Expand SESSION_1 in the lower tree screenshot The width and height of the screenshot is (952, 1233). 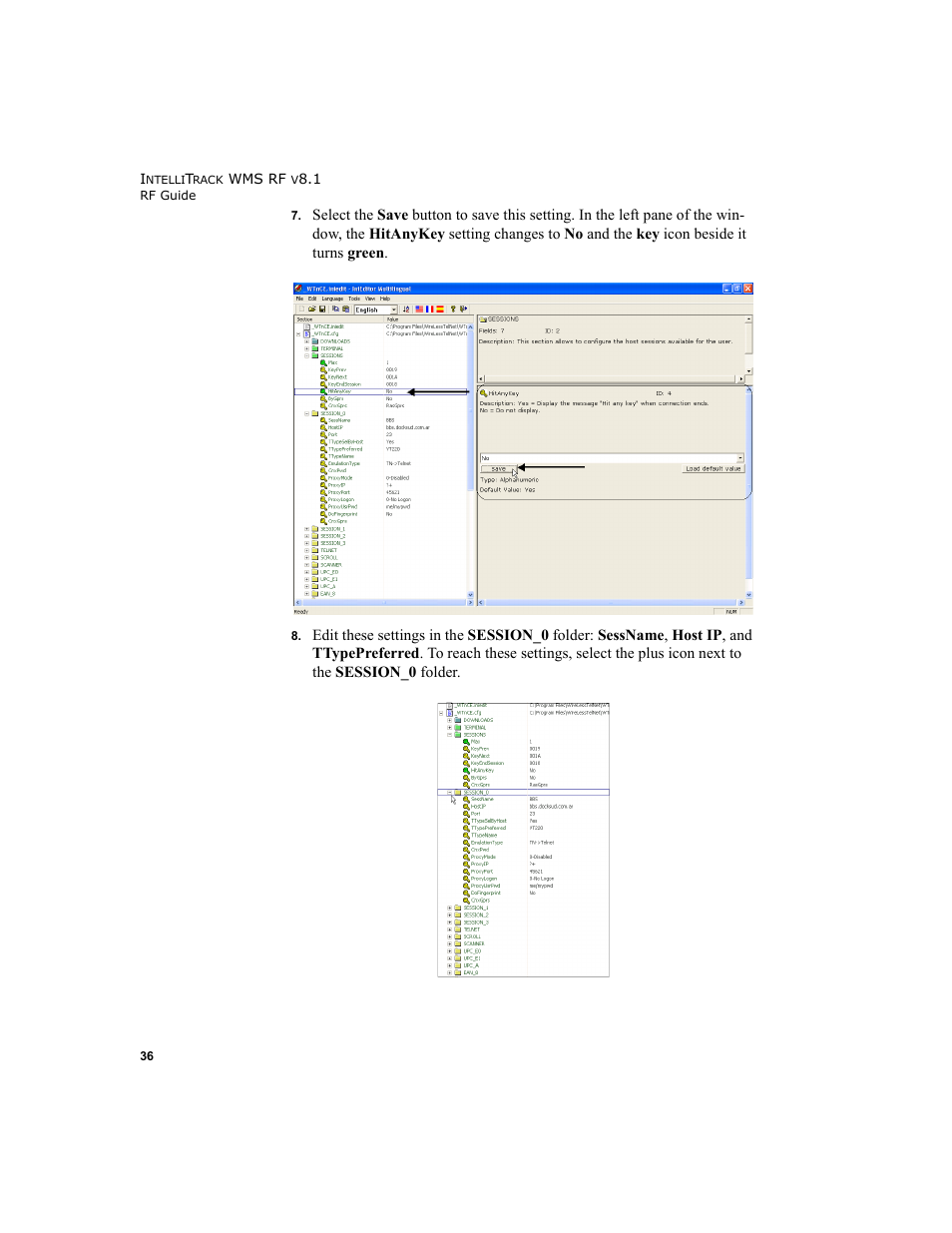click(449, 908)
